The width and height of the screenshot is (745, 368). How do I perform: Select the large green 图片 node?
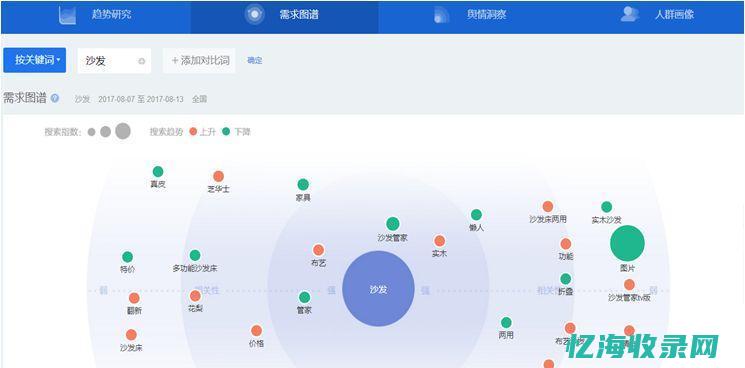pyautogui.click(x=627, y=243)
